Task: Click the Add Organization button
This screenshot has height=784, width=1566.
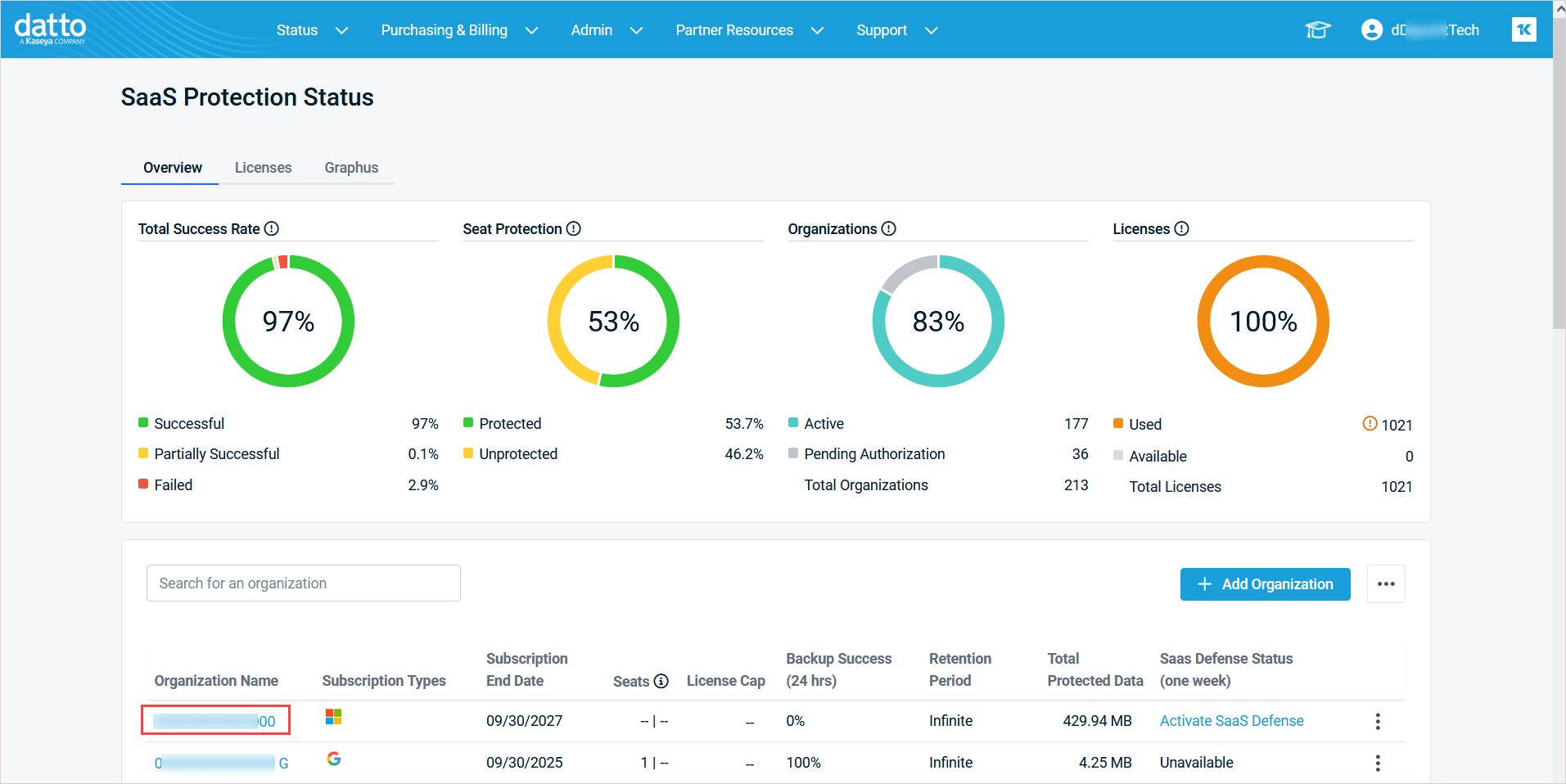Action: tap(1265, 584)
